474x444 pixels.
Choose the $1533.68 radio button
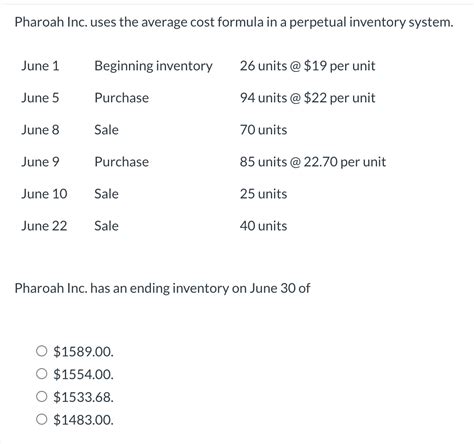[x=41, y=396]
